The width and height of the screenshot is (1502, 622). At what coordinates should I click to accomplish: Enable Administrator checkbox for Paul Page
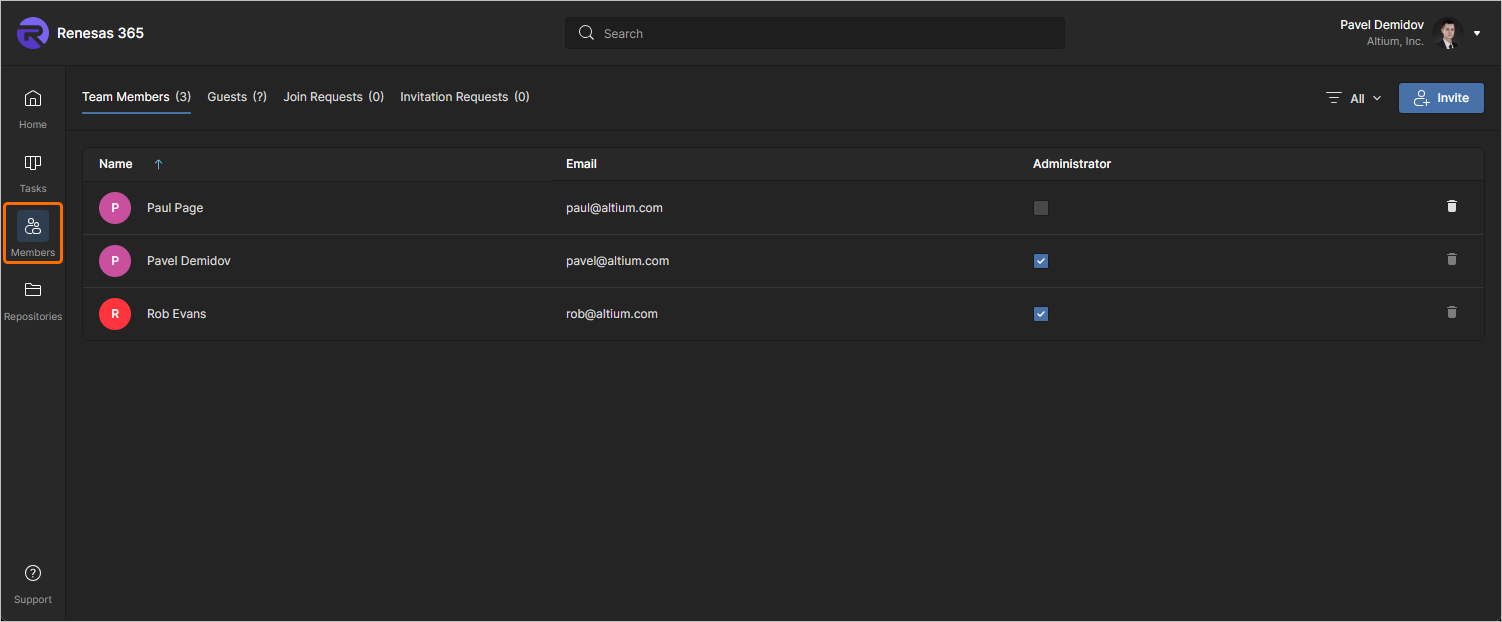(1041, 208)
